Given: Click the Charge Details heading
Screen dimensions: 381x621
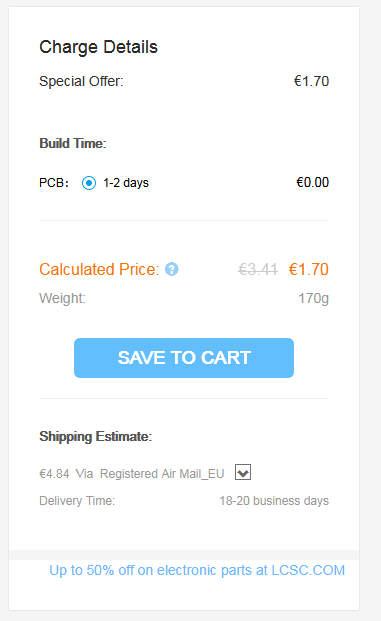Looking at the screenshot, I should 98,47.
